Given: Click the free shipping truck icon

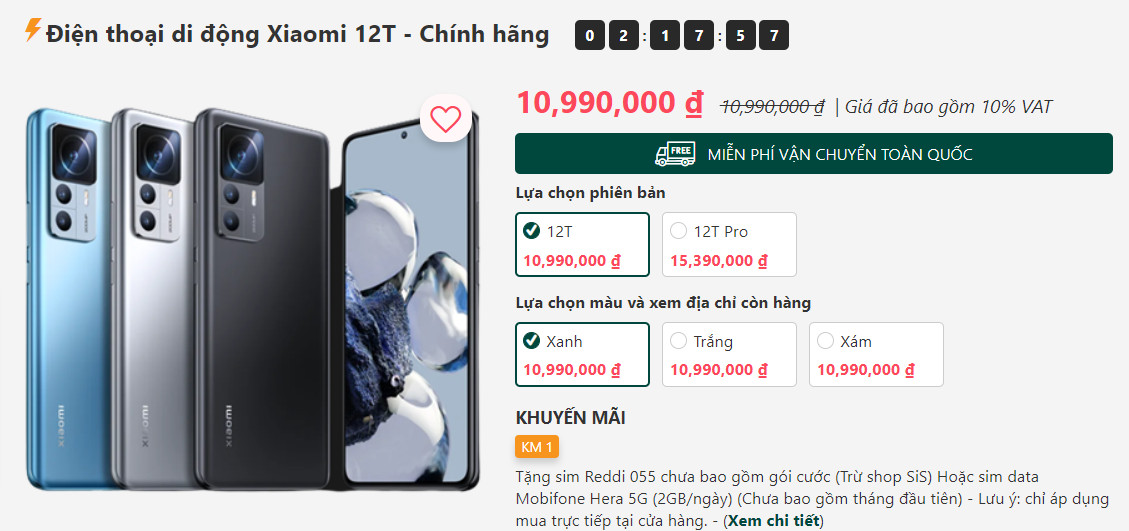Looking at the screenshot, I should 675,153.
